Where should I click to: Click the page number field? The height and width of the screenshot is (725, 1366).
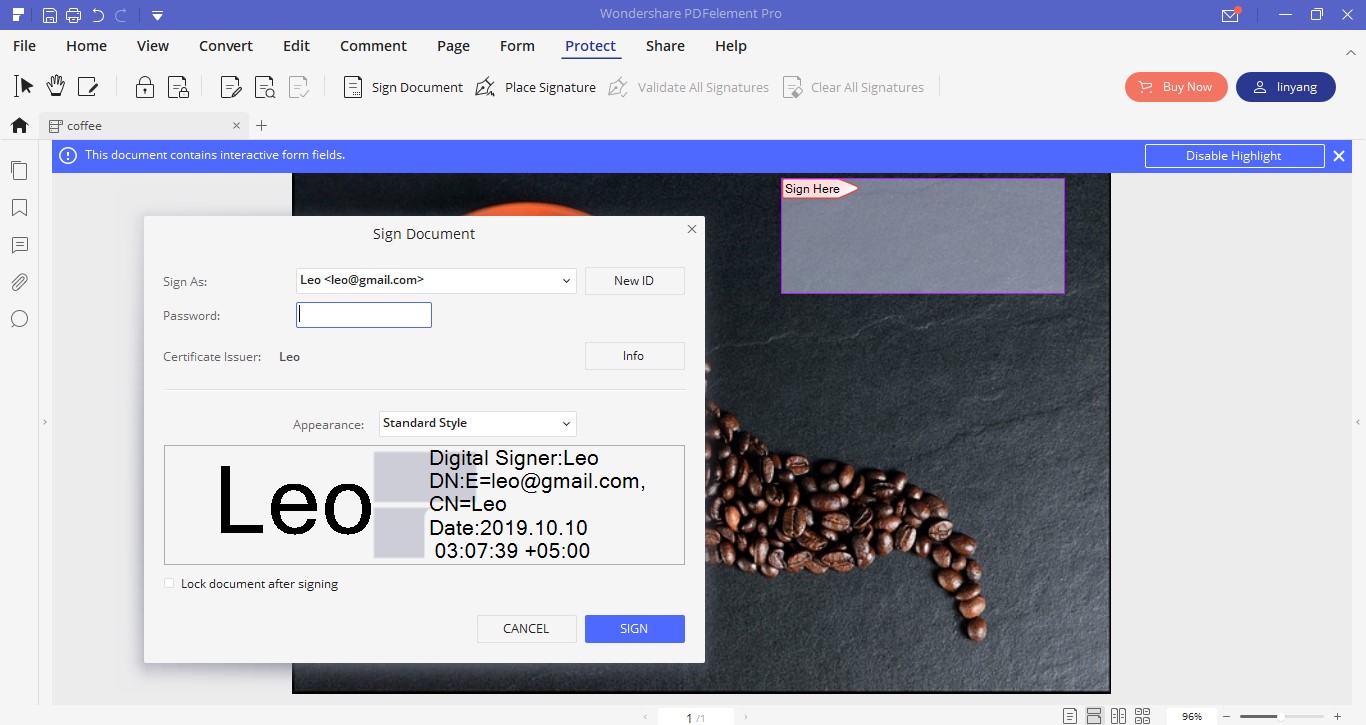pos(695,717)
